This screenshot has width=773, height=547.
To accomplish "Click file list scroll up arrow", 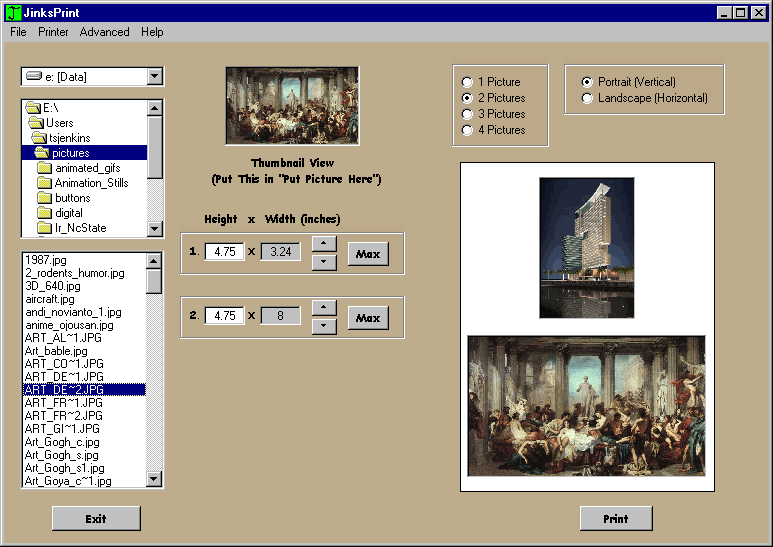I will 154,261.
